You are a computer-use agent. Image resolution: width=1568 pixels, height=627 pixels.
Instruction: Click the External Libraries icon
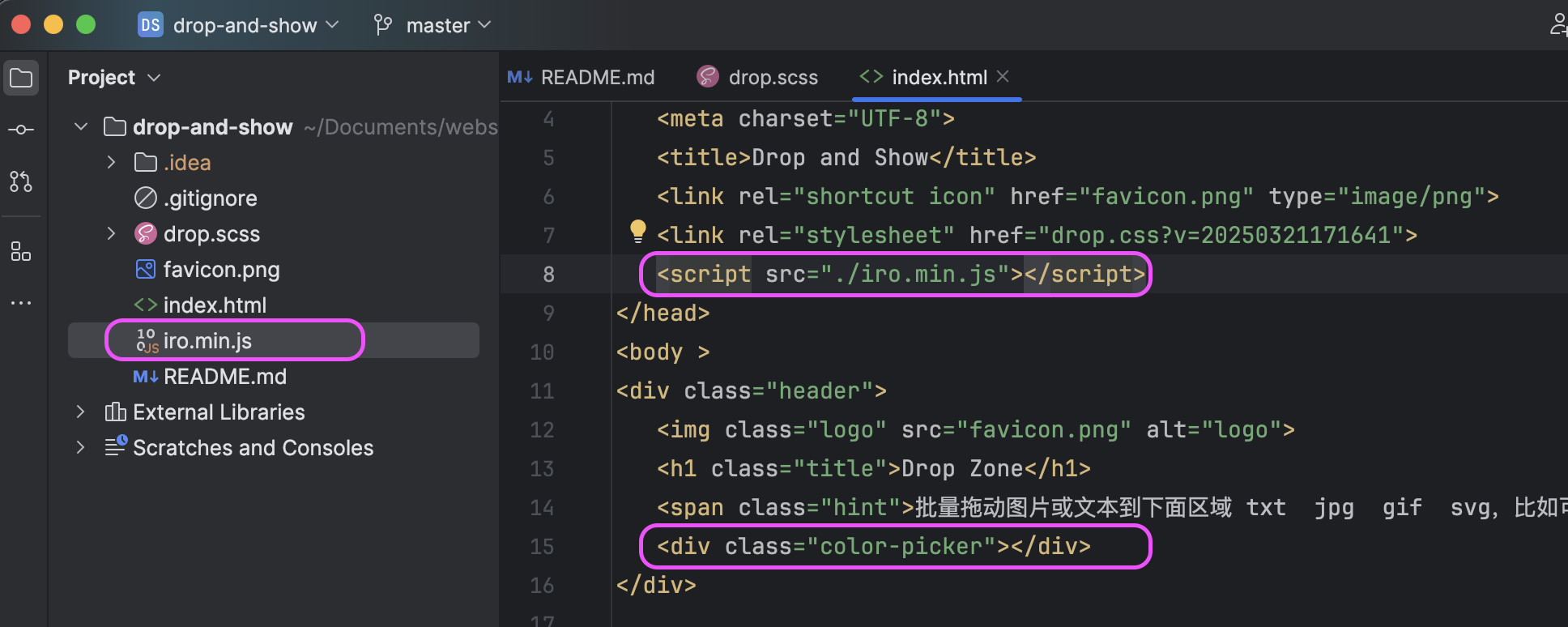pos(115,412)
